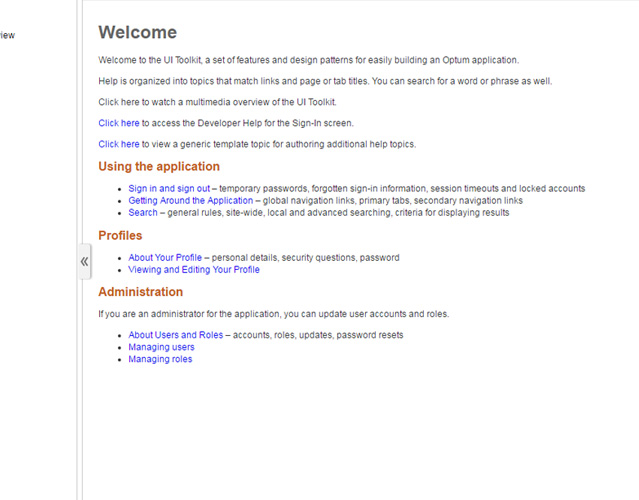Open the About Users and Roles topic

176,335
